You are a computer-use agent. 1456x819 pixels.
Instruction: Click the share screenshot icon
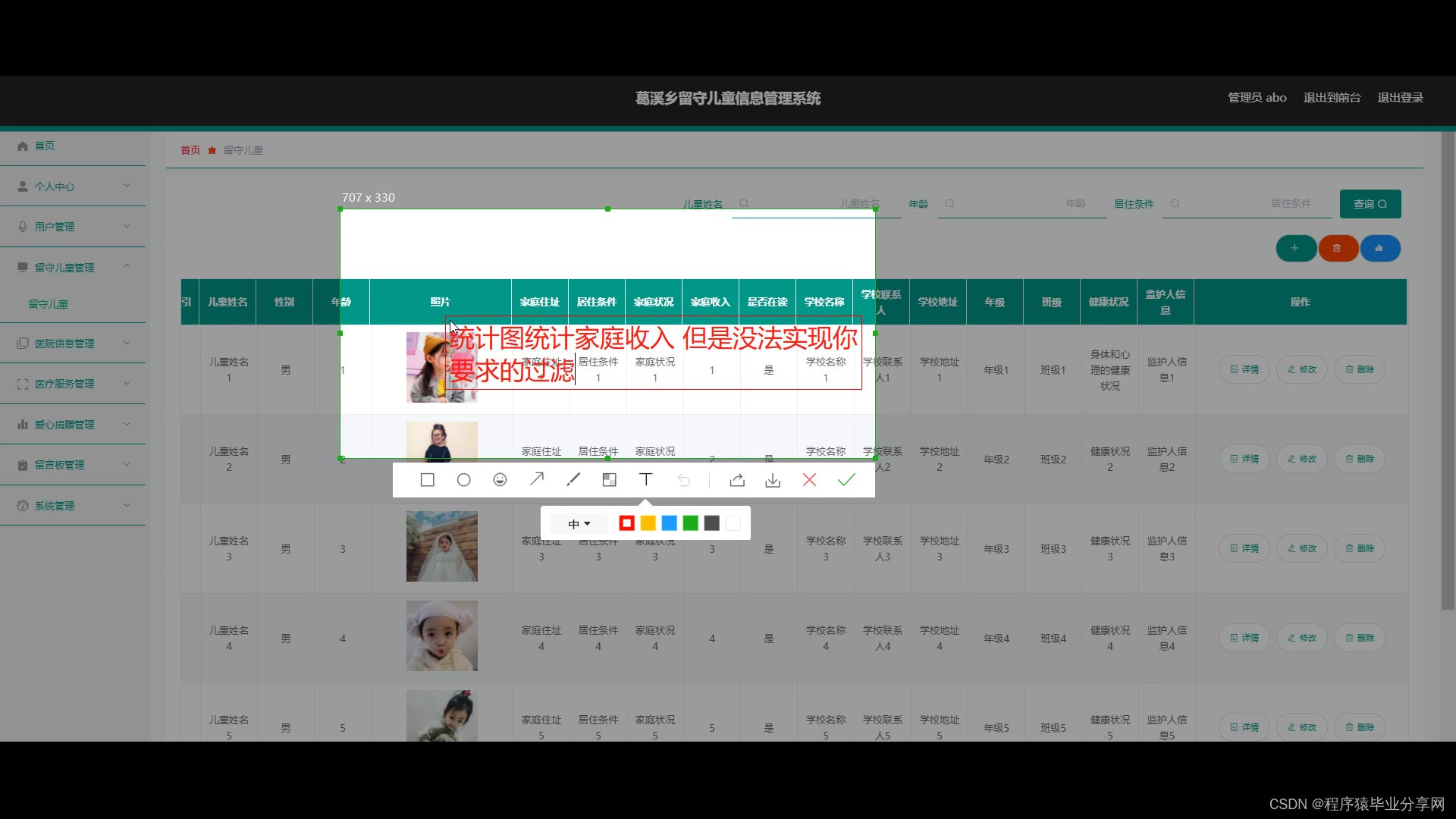(737, 480)
